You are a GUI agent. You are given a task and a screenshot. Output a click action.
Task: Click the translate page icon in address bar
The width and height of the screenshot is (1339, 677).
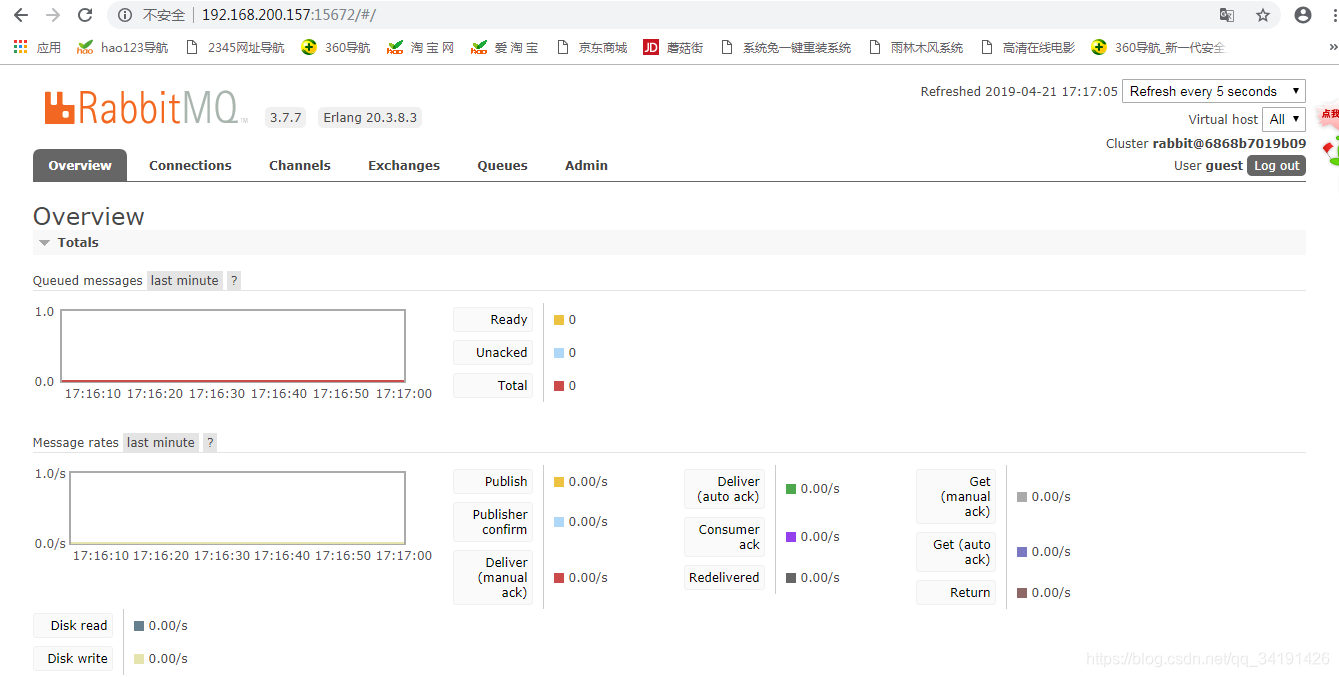pyautogui.click(x=1227, y=15)
